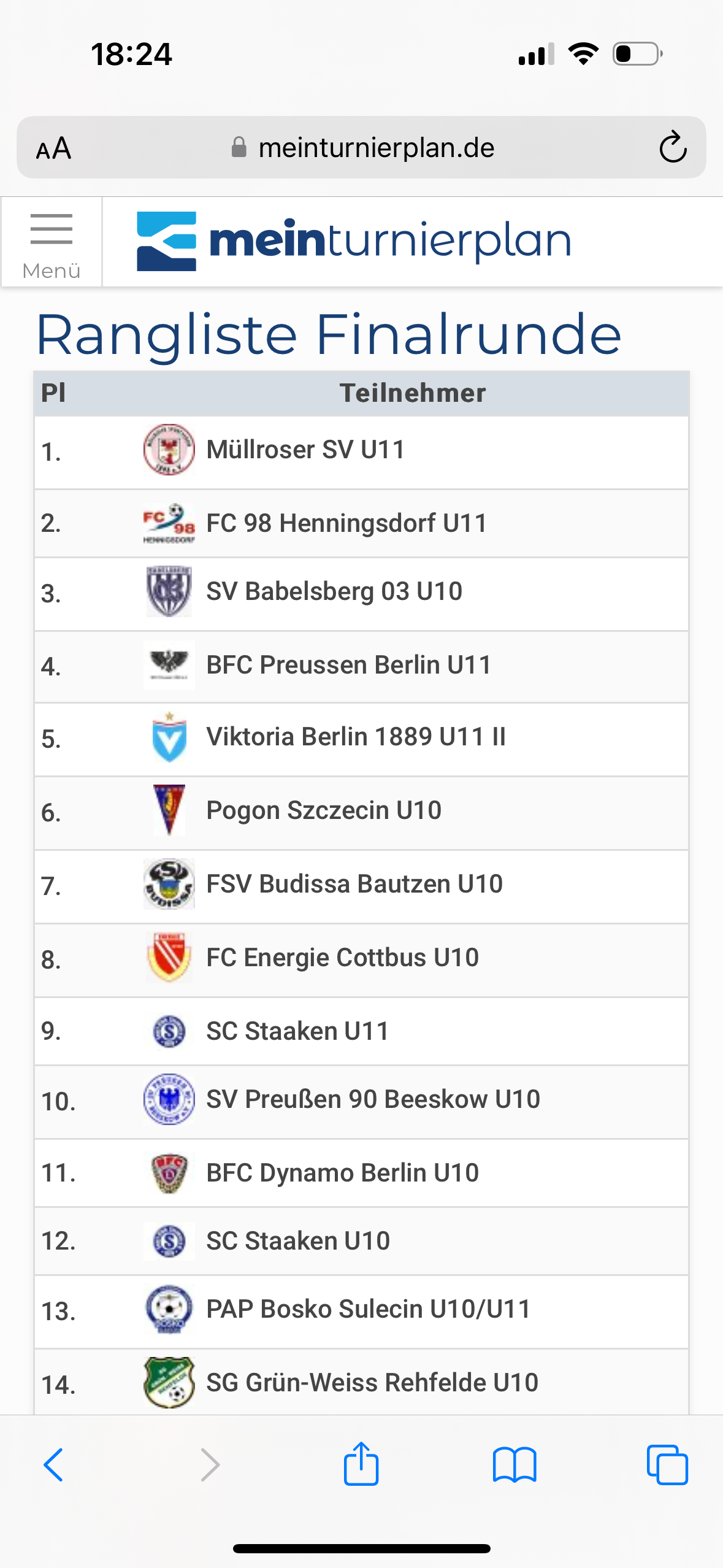
Task: Open the Safari share sheet
Action: pos(361,1463)
